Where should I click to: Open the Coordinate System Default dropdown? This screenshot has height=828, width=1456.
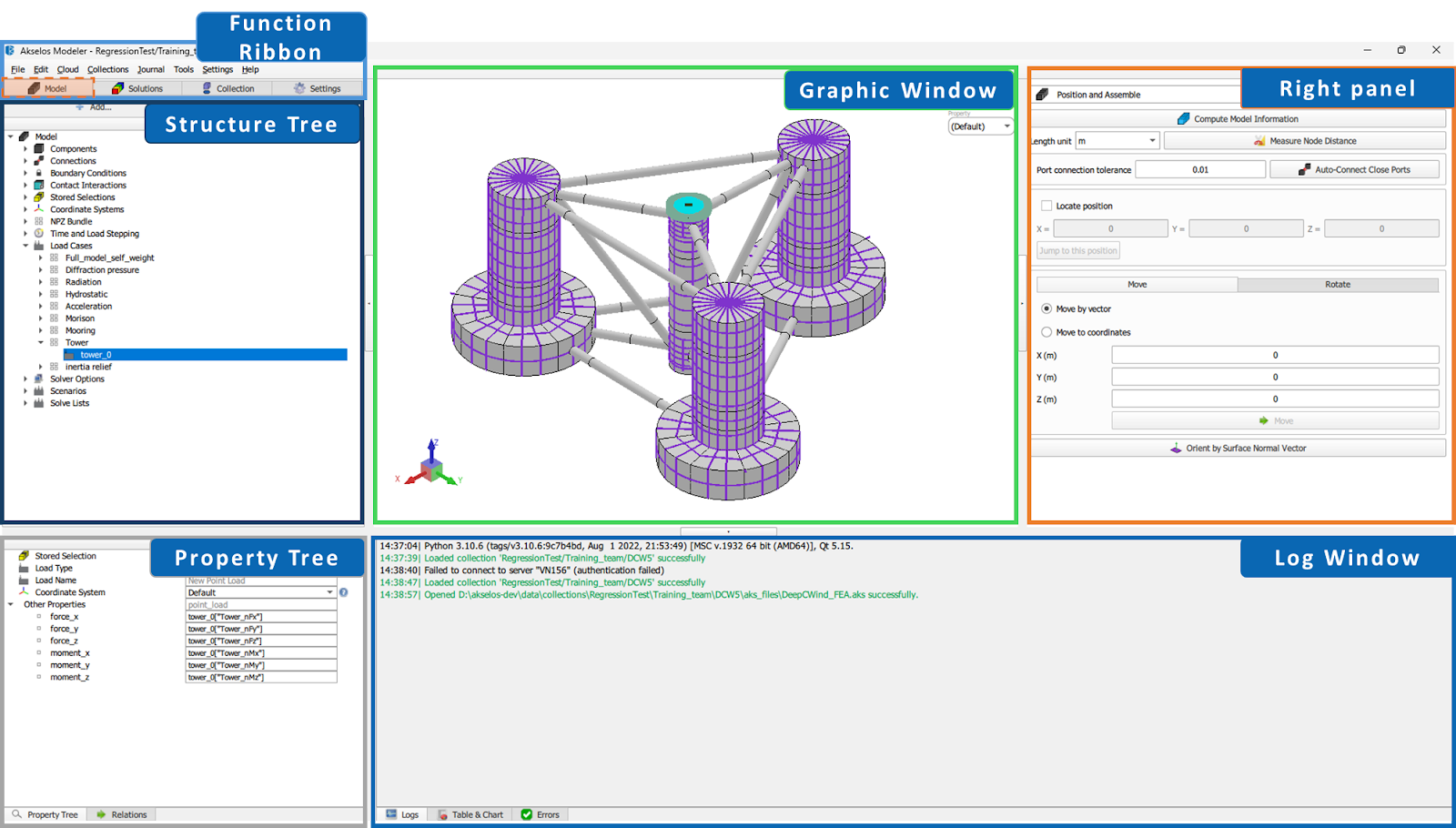coord(261,592)
